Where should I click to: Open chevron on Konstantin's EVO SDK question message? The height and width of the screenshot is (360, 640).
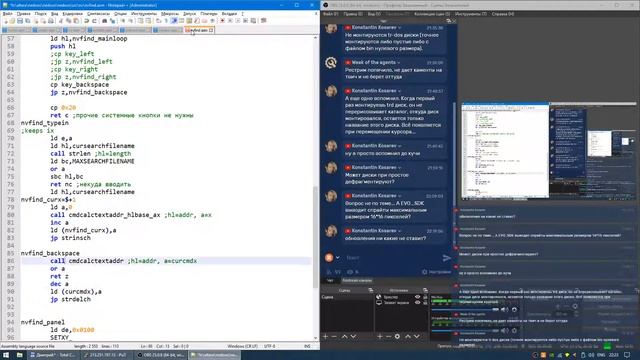tap(400, 196)
